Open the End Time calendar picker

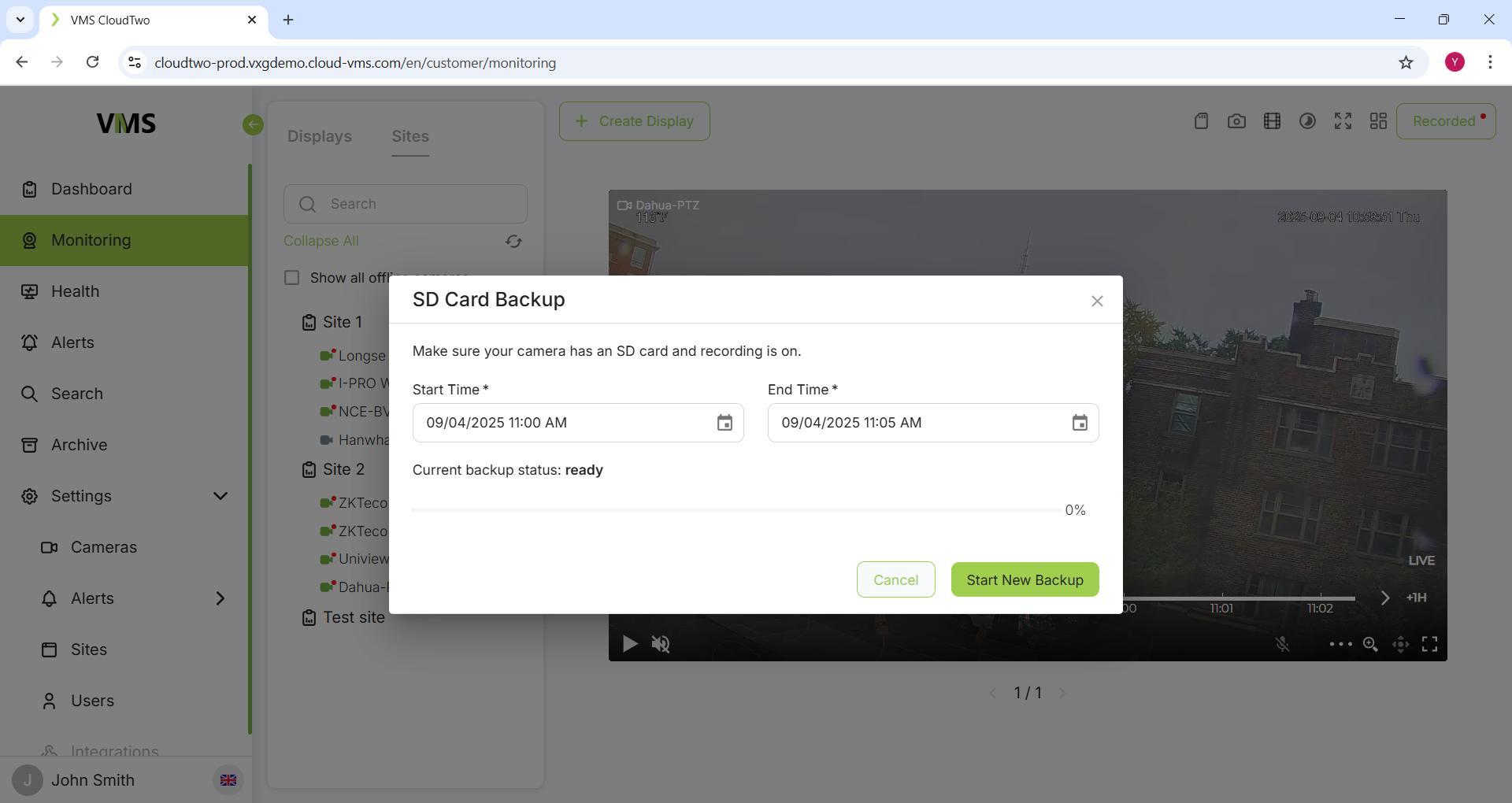point(1080,423)
